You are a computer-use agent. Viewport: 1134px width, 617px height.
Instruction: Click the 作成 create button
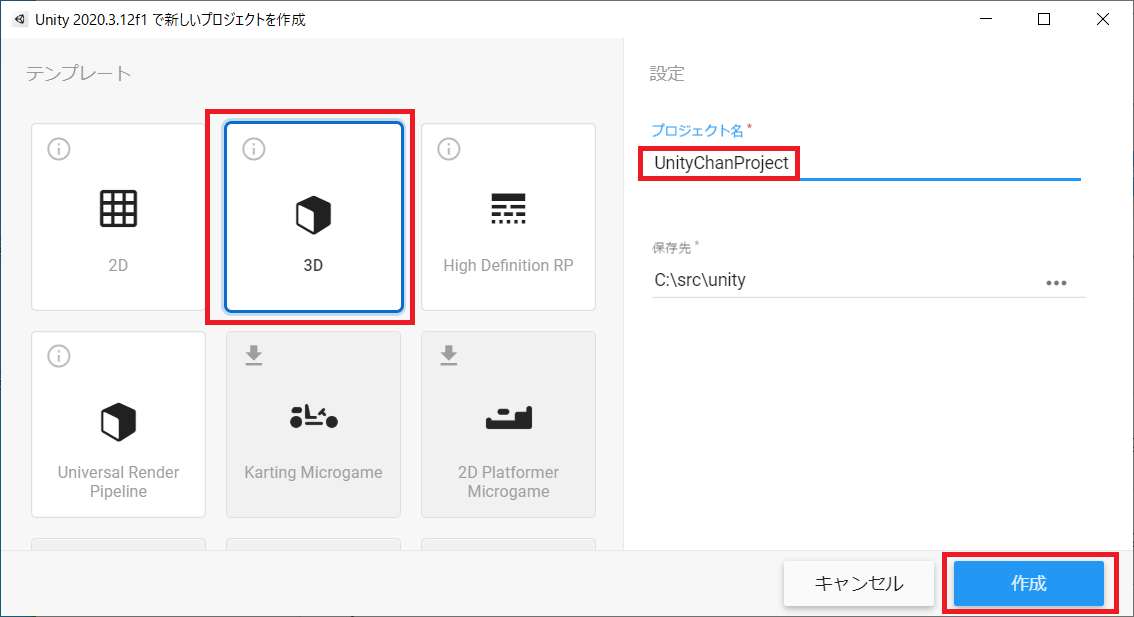tap(1028, 583)
